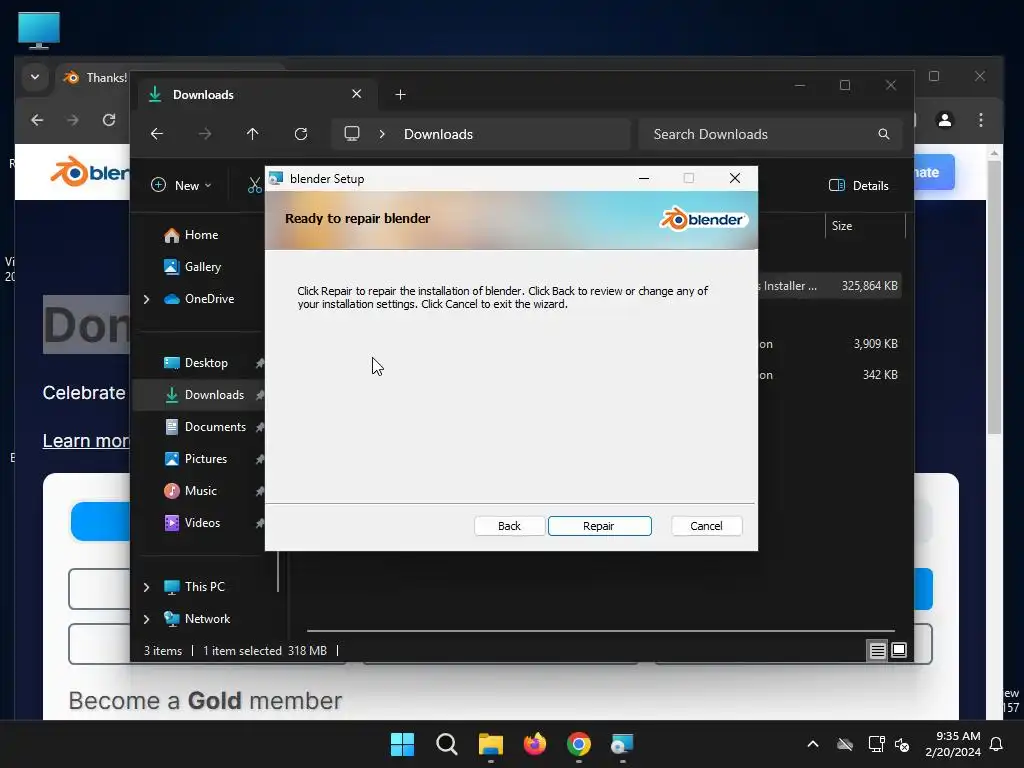Go up one folder in Explorer
This screenshot has height=768, width=1024.
coord(252,134)
